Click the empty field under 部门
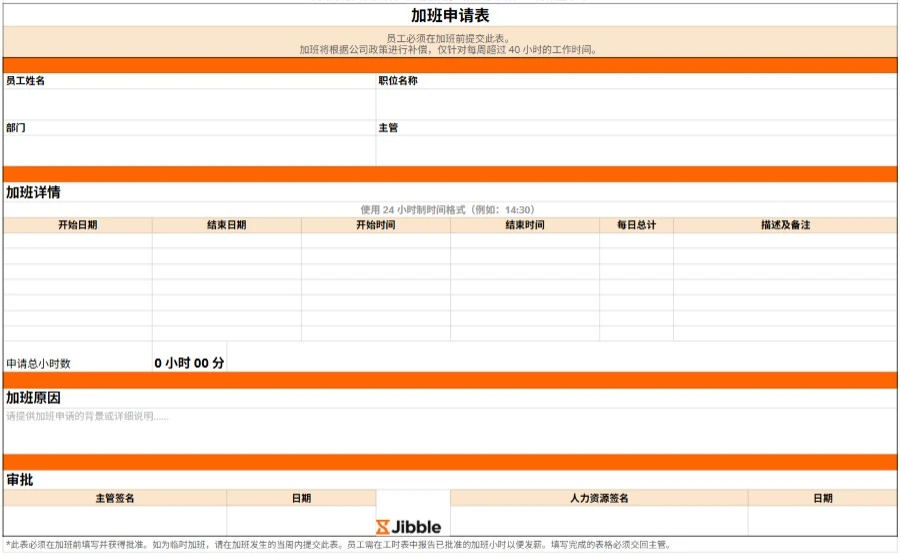 [x=190, y=151]
